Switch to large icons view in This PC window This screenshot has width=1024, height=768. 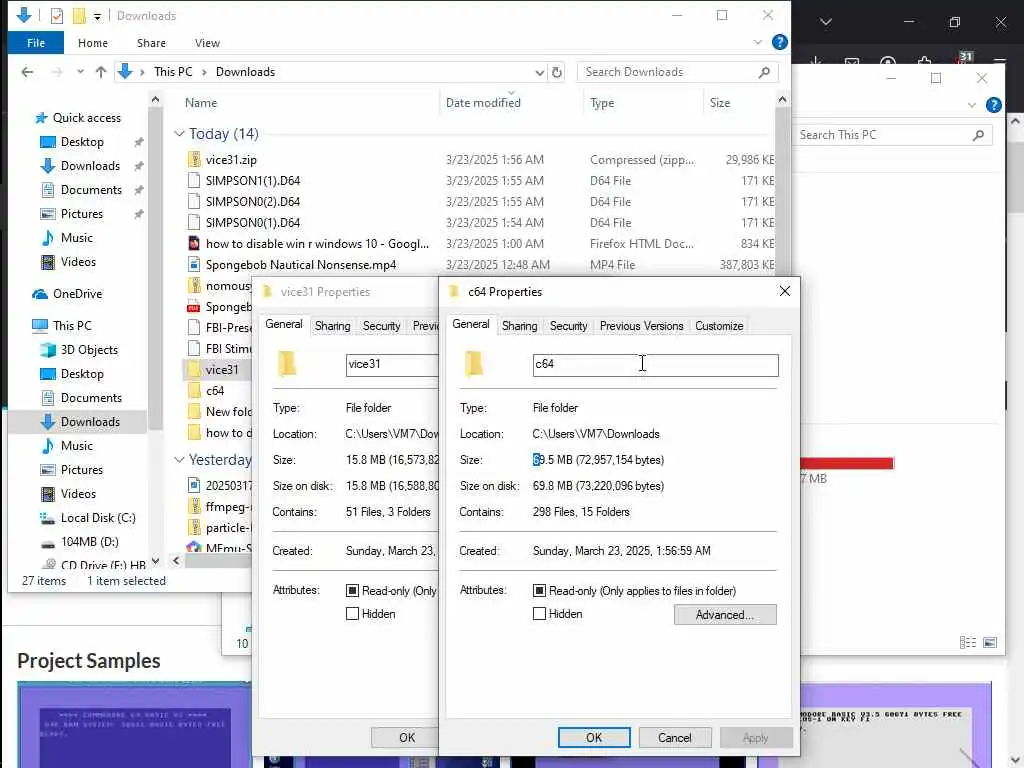990,643
